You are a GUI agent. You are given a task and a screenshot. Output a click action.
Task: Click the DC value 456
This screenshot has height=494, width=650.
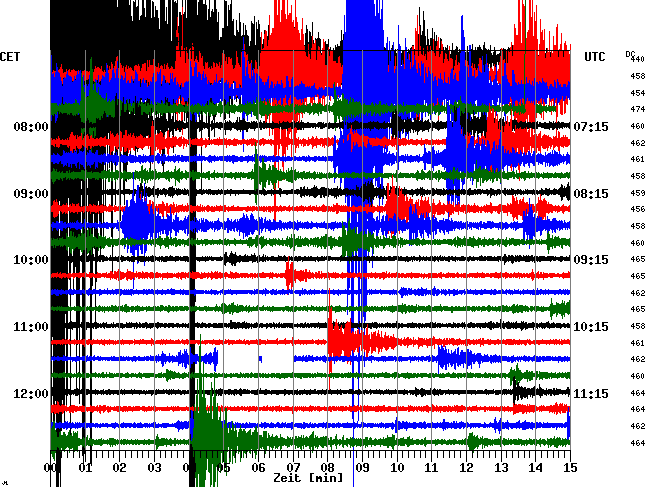pos(638,210)
